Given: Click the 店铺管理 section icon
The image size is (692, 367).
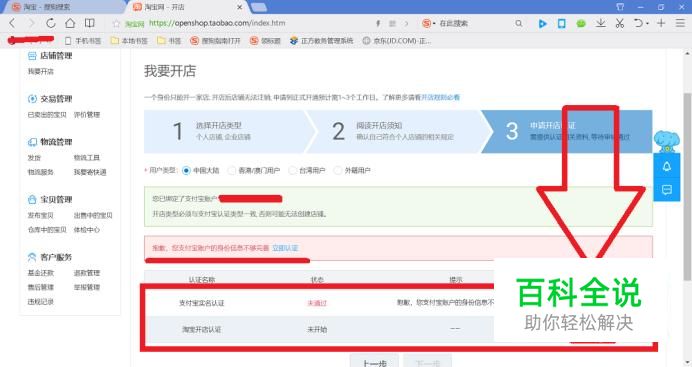Looking at the screenshot, I should tap(32, 56).
